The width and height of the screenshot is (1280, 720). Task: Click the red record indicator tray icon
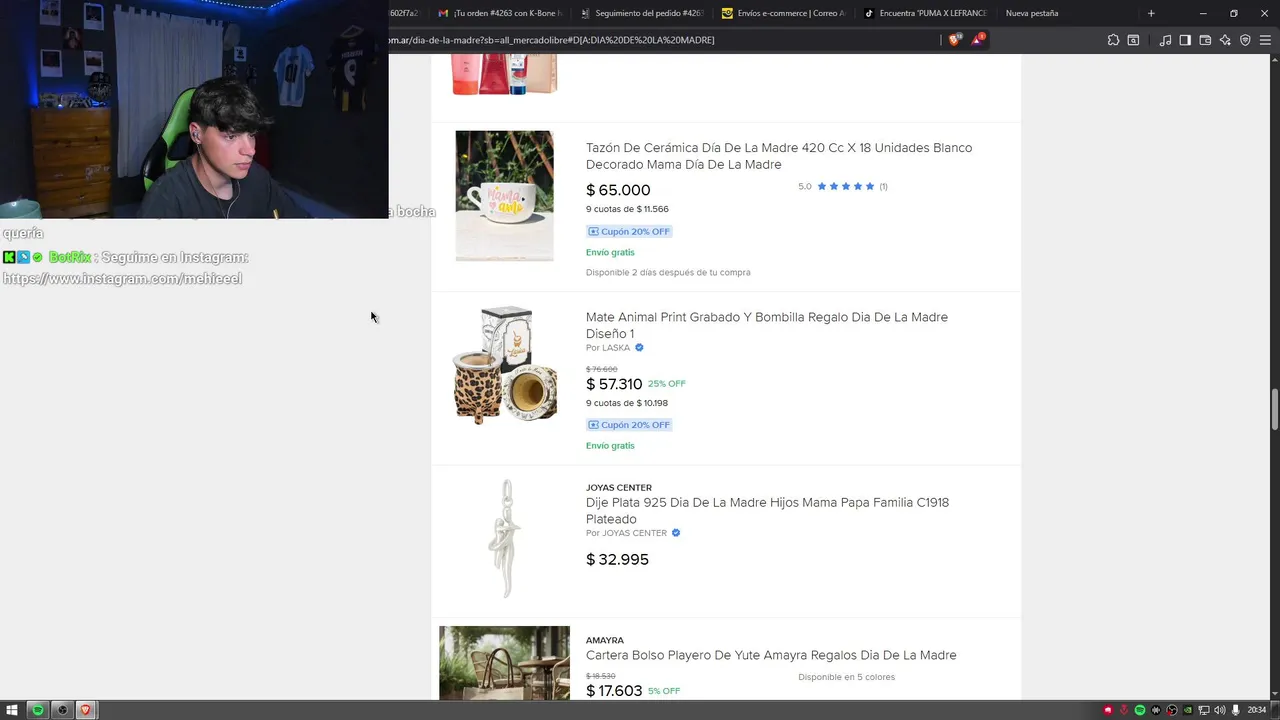[x=1108, y=710]
